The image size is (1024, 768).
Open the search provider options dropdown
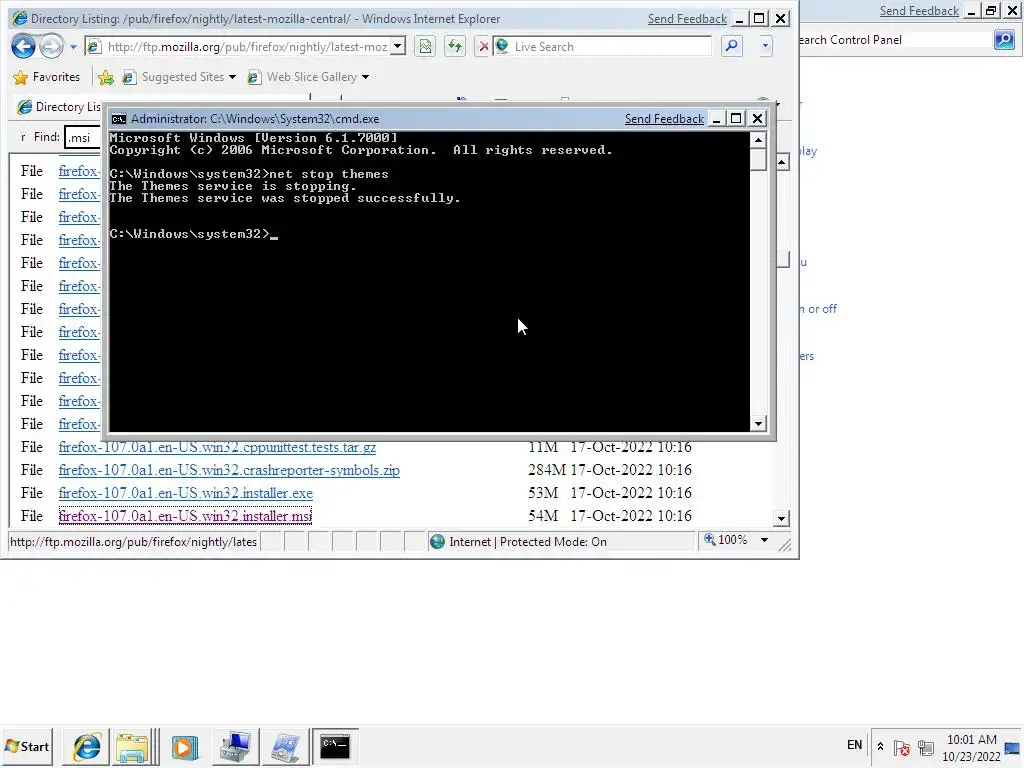click(x=765, y=46)
